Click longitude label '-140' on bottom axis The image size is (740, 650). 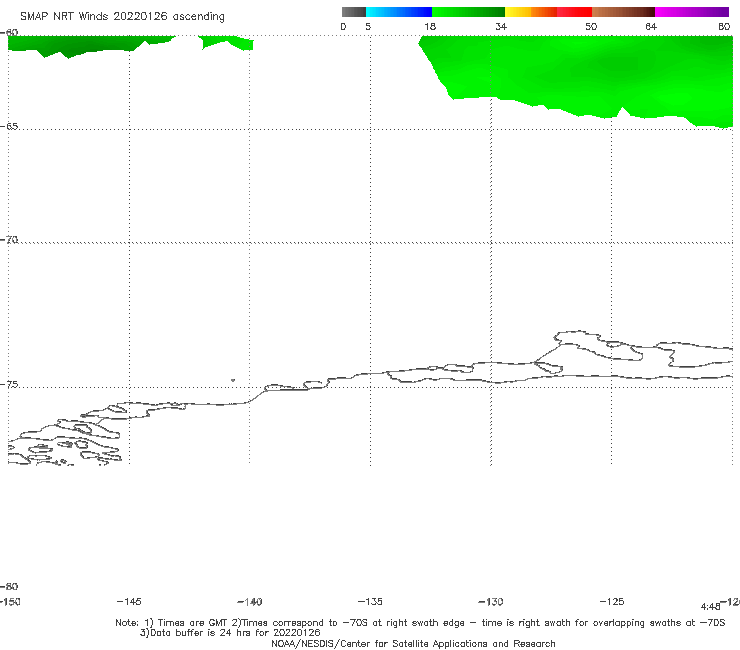point(250,601)
